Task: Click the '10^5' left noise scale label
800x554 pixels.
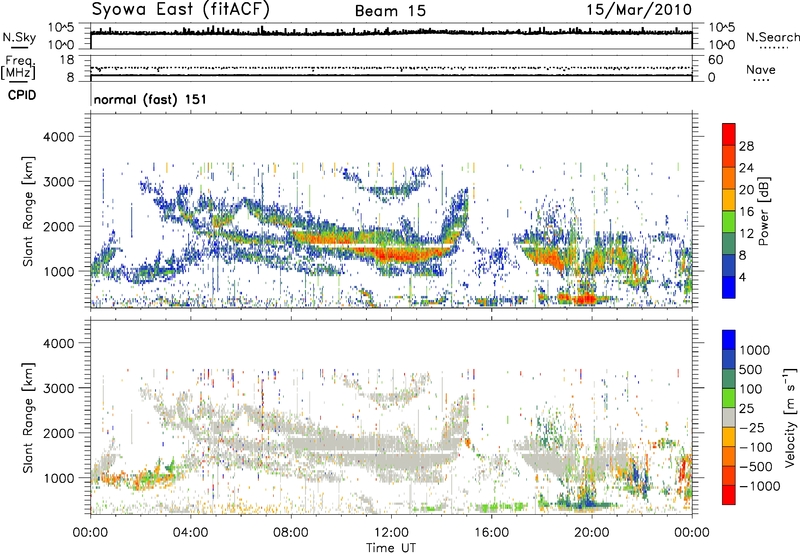Action: click(x=61, y=27)
